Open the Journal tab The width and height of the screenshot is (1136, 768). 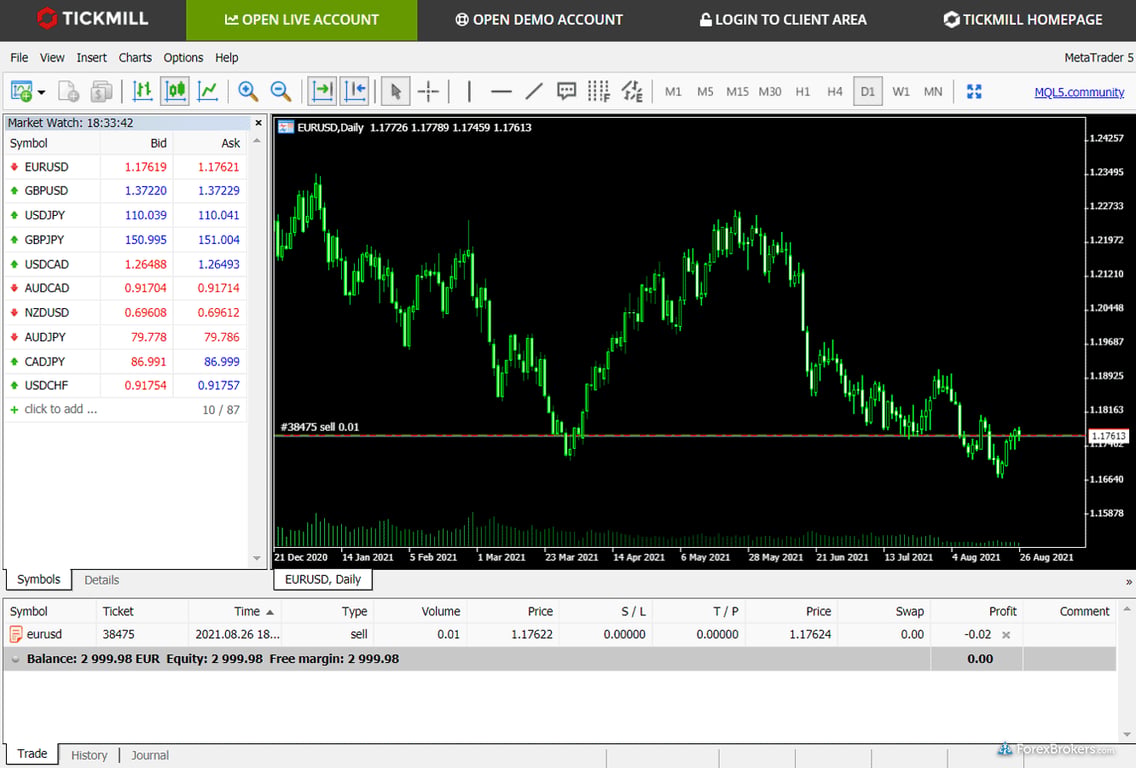tap(150, 755)
